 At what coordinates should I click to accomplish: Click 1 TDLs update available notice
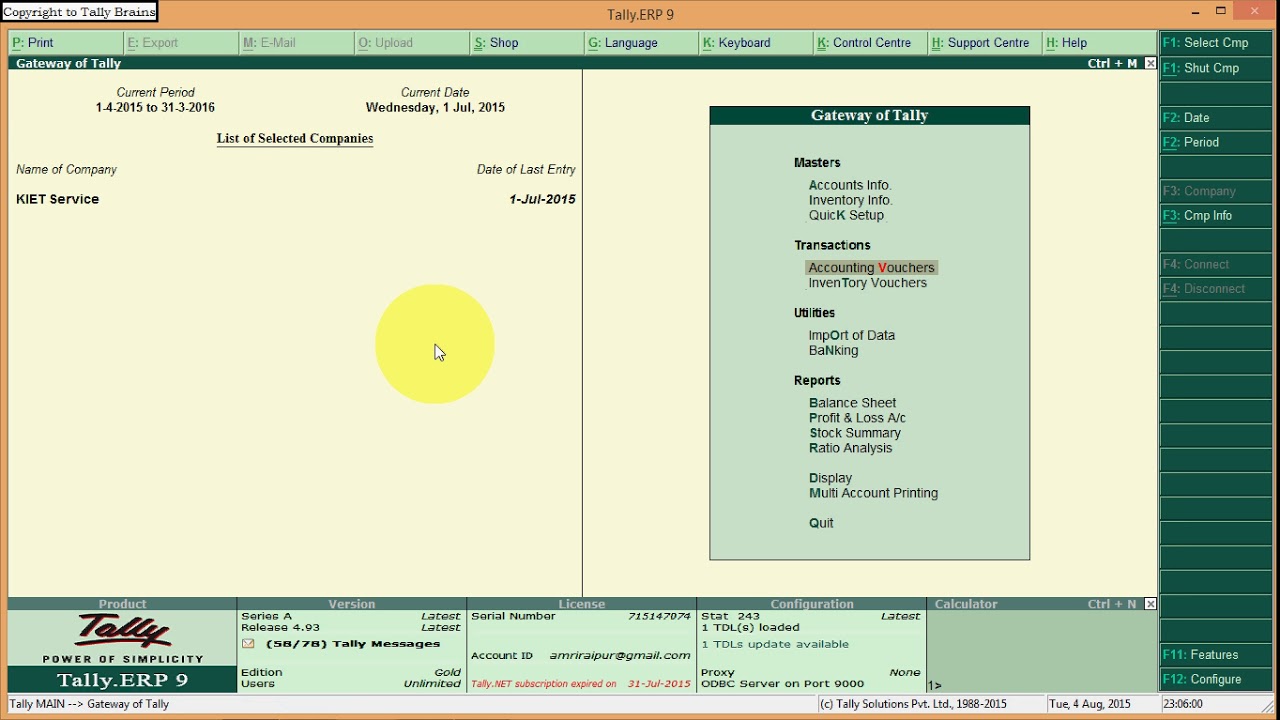pyautogui.click(x=775, y=645)
